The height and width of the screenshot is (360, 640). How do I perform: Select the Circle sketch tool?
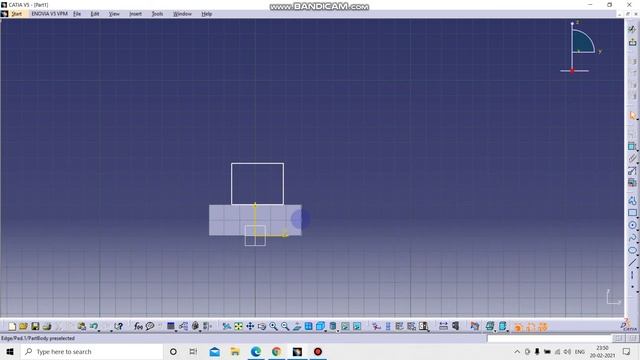632,225
